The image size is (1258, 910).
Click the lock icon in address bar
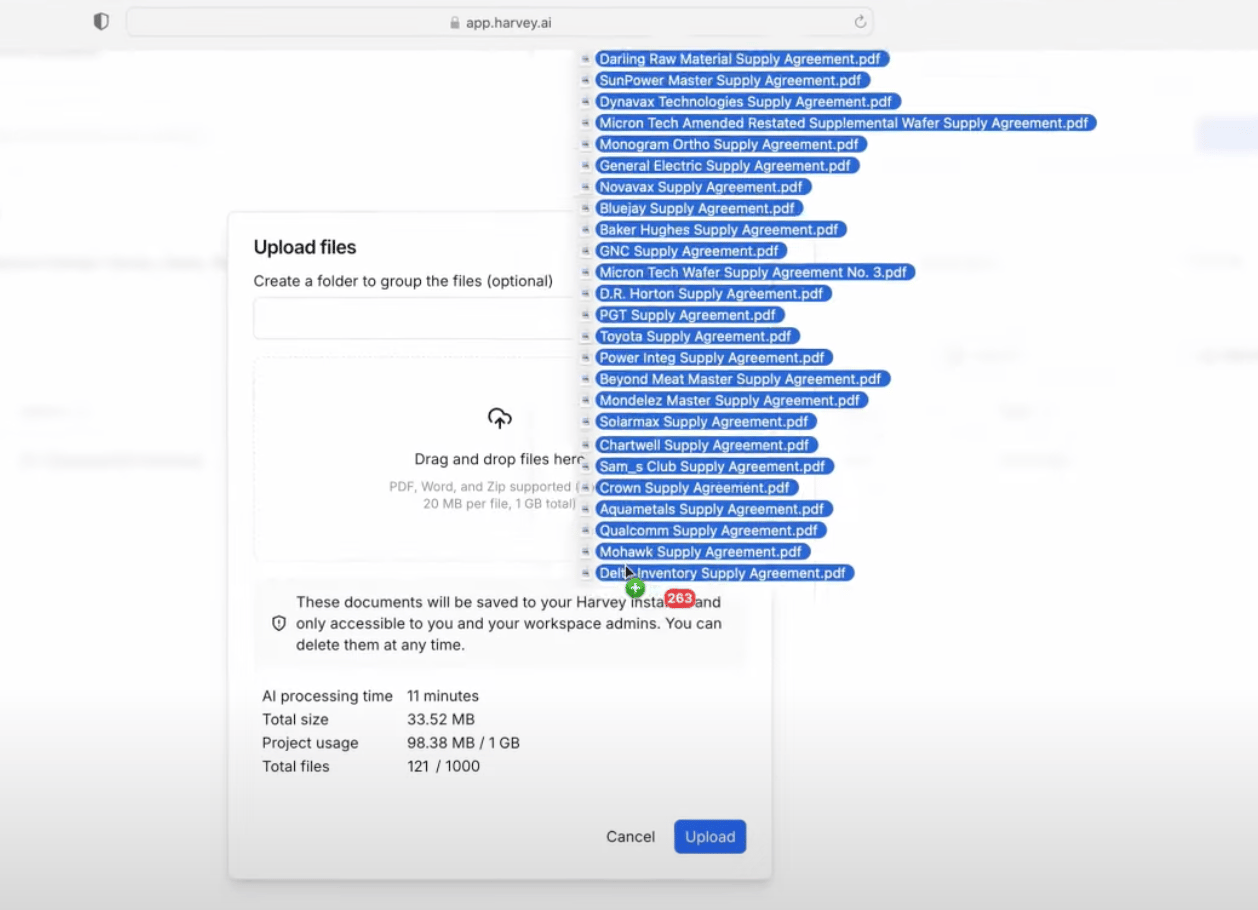[x=455, y=22]
